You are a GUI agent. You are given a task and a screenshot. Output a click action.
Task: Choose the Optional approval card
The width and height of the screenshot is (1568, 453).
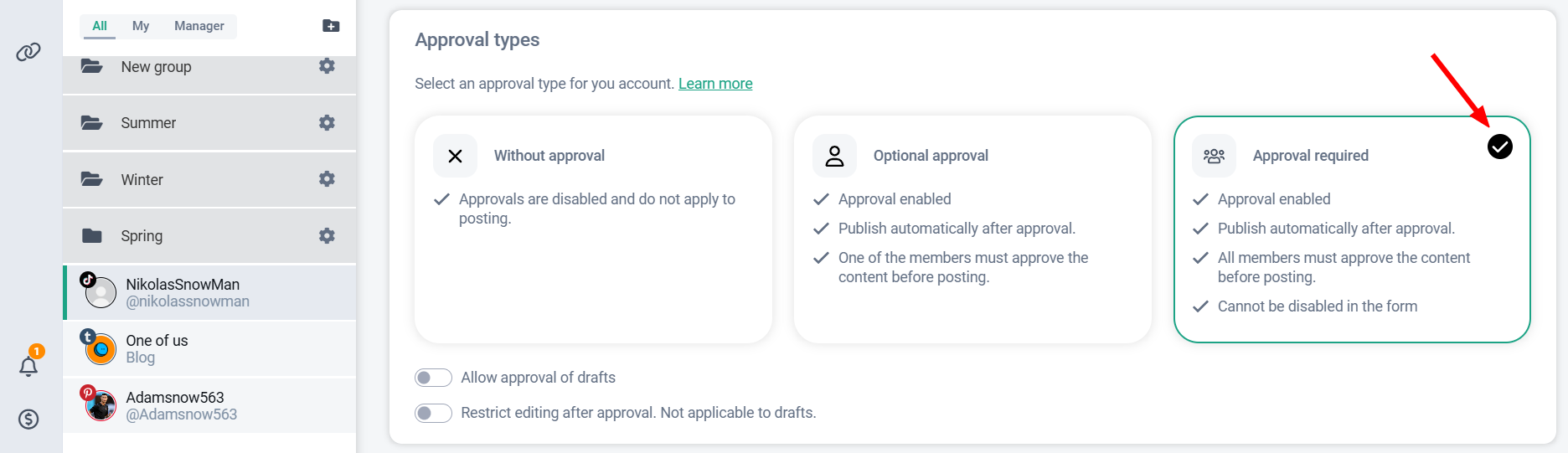click(972, 229)
